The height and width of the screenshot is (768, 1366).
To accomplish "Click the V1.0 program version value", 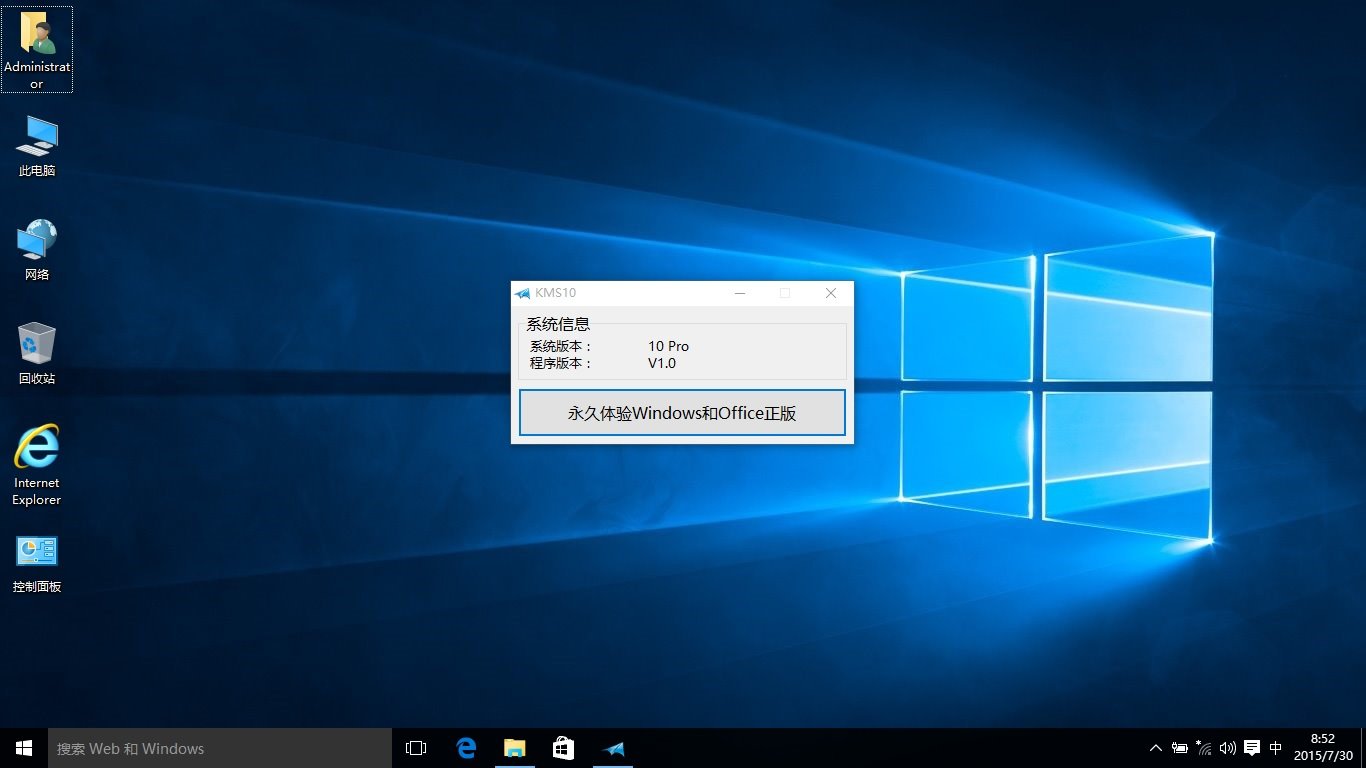I will tap(662, 363).
